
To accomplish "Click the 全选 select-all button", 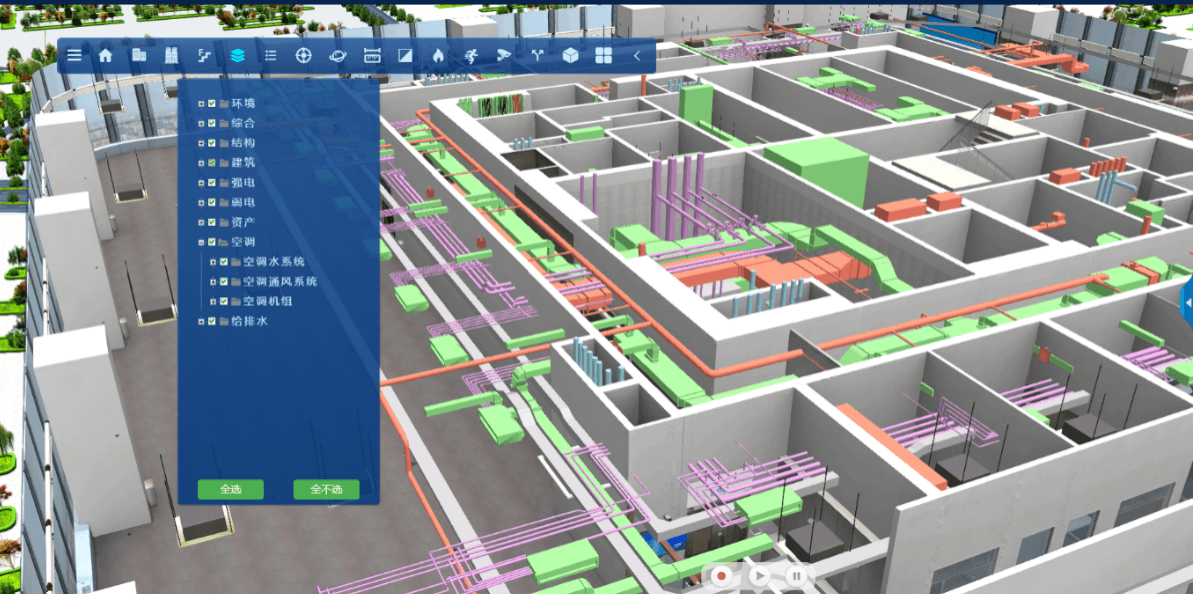I will pyautogui.click(x=231, y=489).
